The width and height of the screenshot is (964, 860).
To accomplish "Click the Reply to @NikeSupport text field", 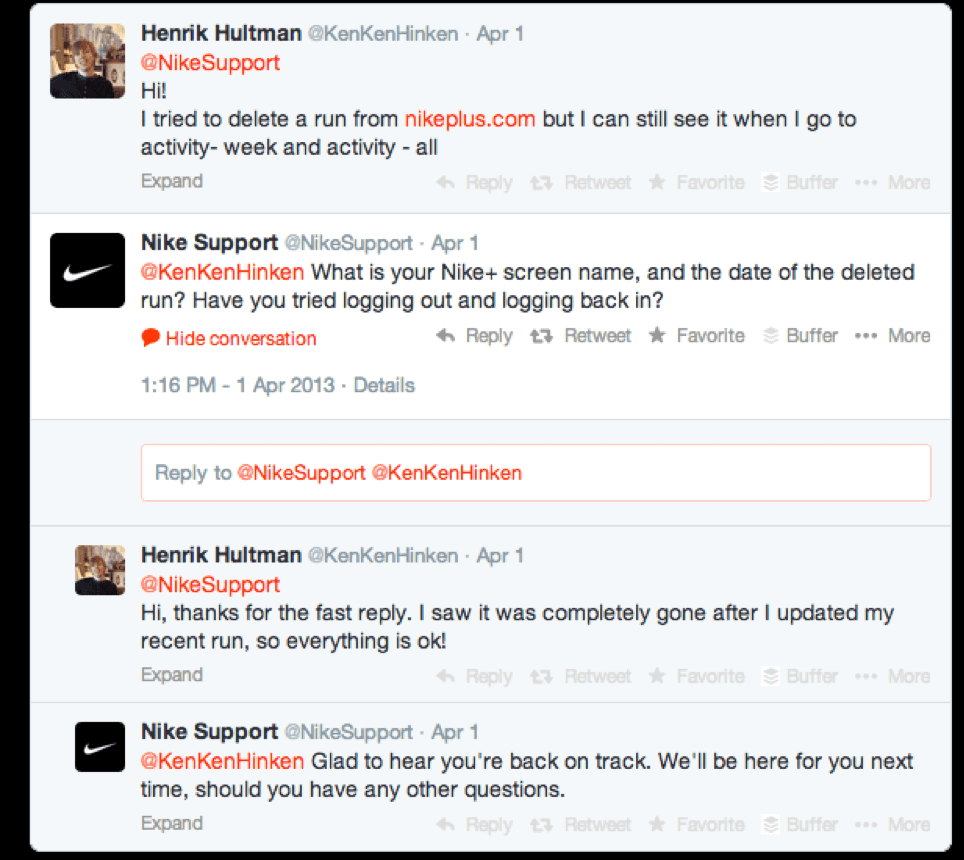I will click(535, 473).
